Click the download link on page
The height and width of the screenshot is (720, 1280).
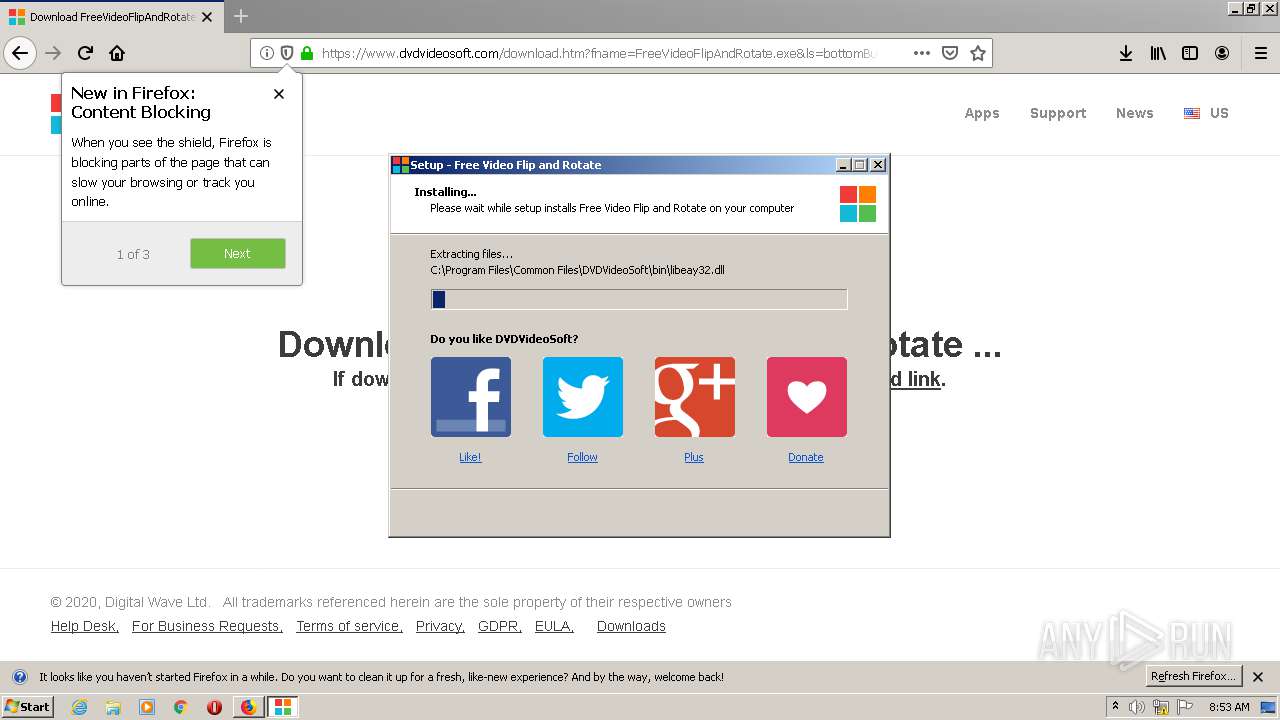915,379
